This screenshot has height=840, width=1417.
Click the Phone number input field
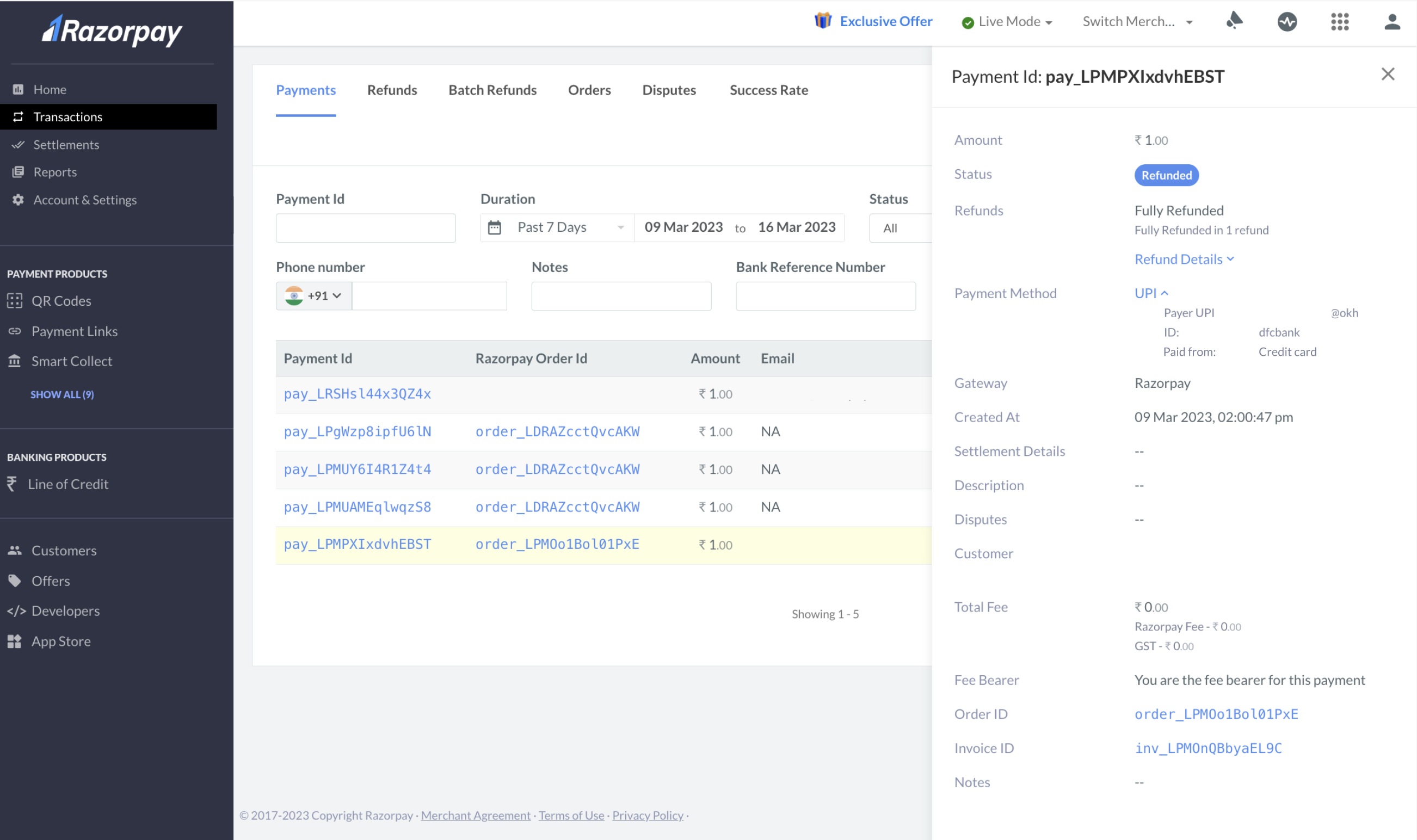(x=429, y=295)
